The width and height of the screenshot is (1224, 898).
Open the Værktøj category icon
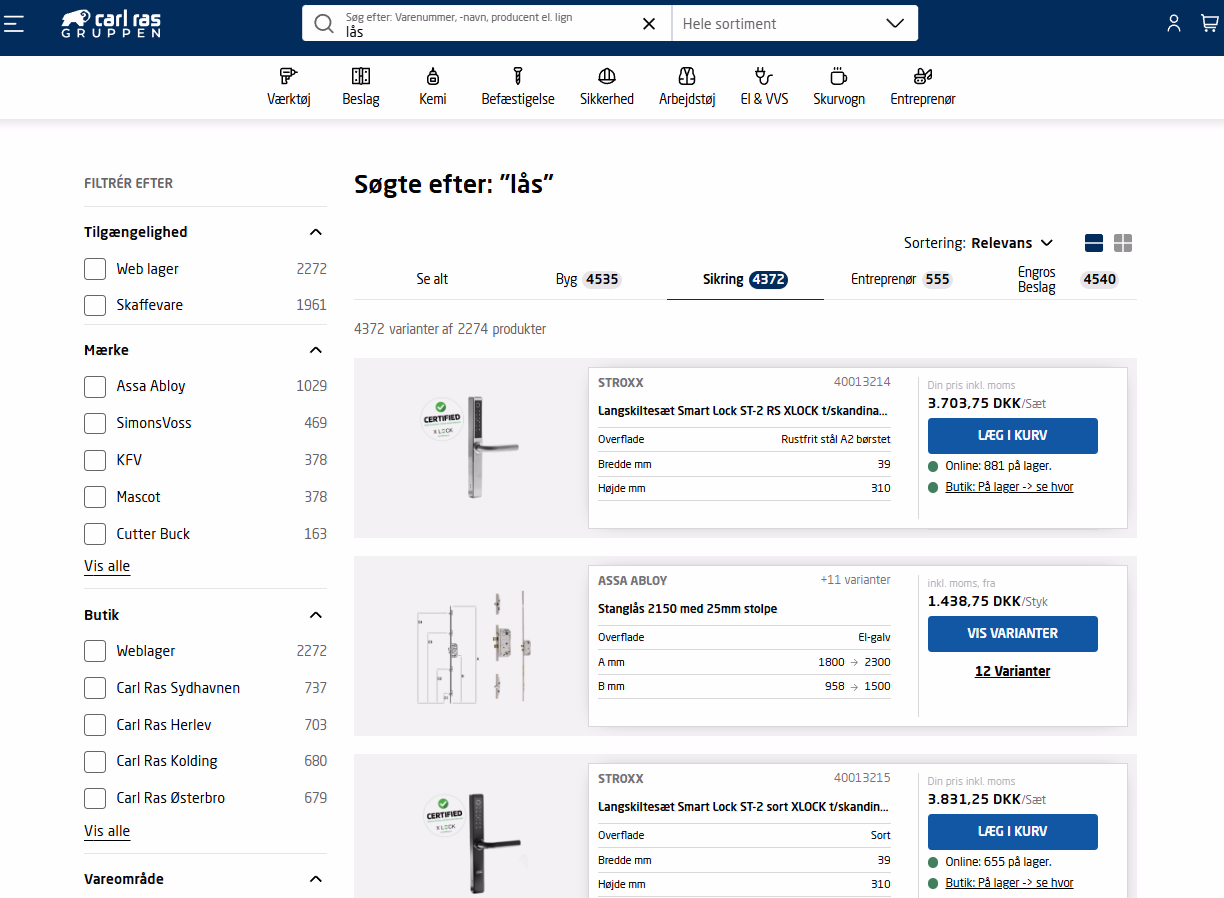(288, 76)
